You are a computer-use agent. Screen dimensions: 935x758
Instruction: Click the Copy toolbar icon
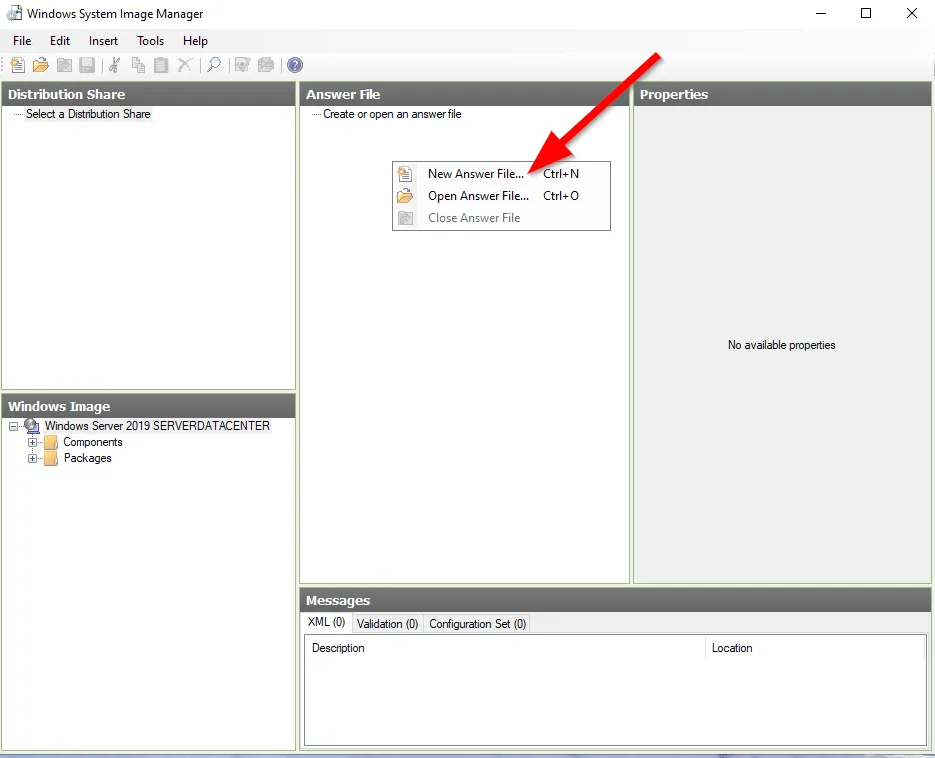[138, 65]
